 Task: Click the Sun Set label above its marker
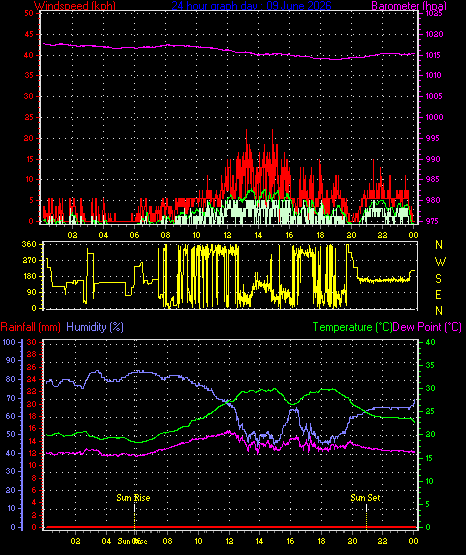366,498
